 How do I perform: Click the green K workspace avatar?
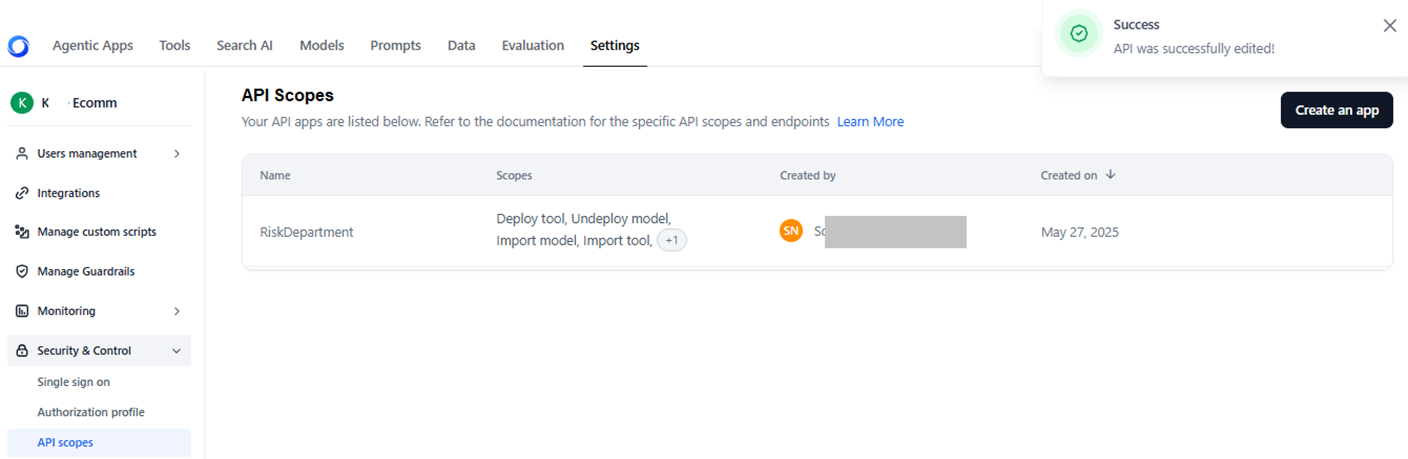(22, 102)
